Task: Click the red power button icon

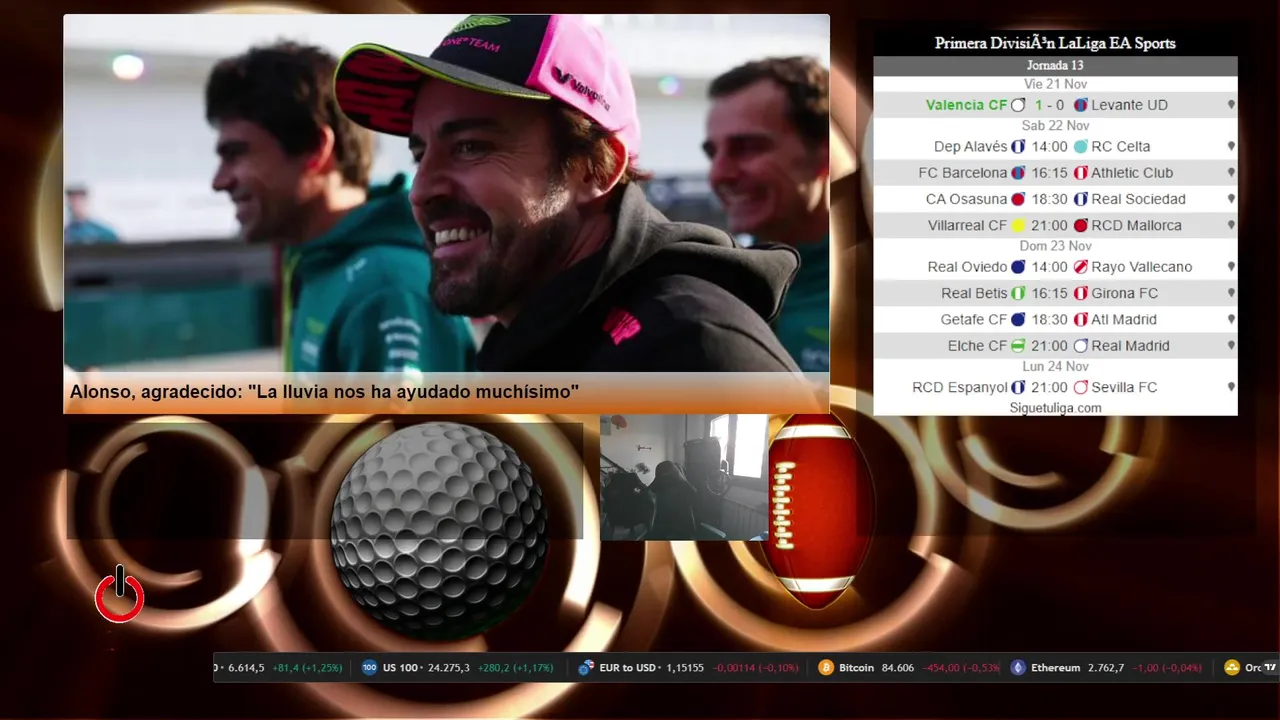Action: point(120,595)
